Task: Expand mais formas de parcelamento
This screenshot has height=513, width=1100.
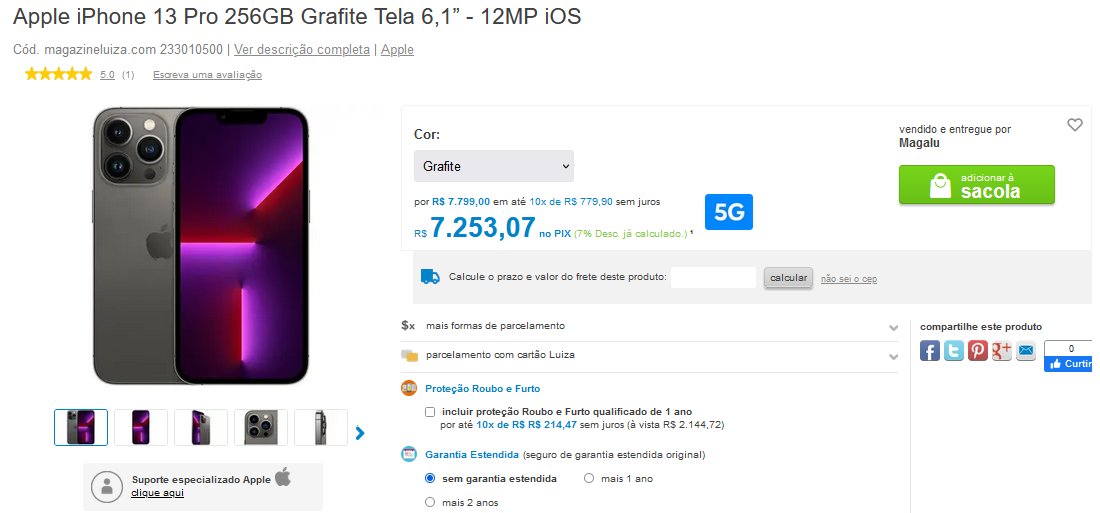Action: pos(650,326)
